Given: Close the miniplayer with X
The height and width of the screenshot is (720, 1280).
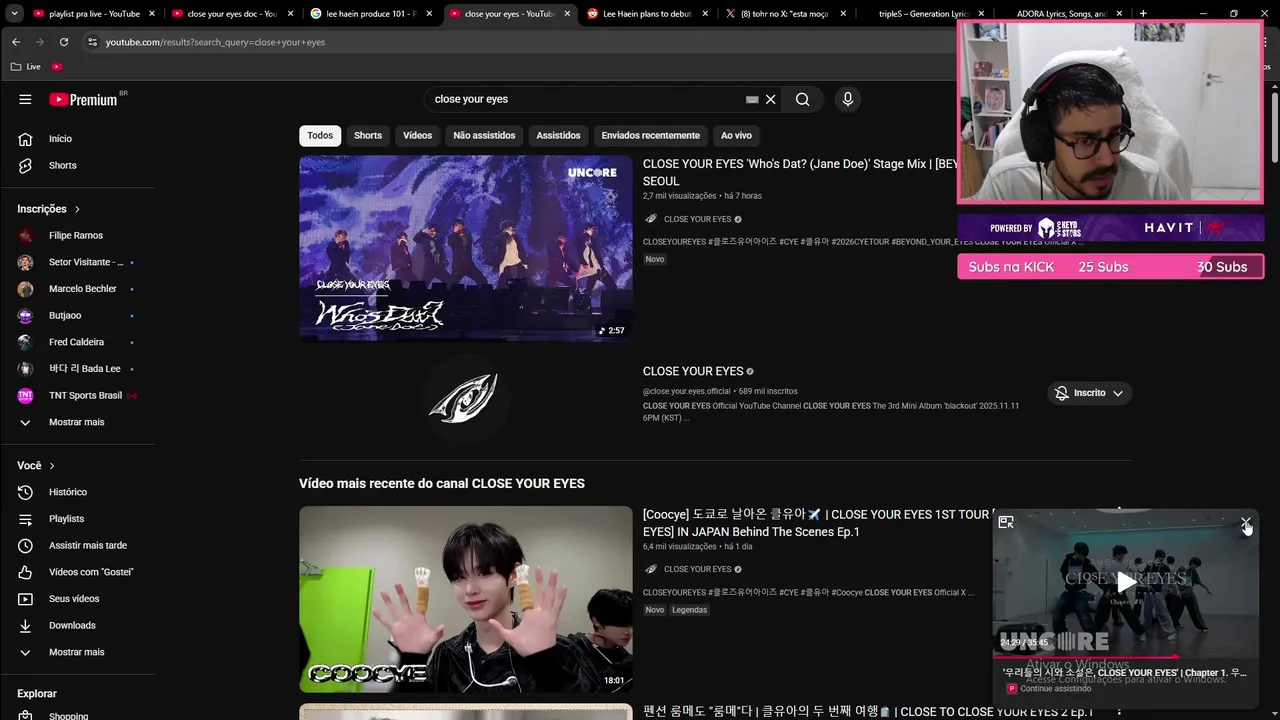Looking at the screenshot, I should 1246,523.
